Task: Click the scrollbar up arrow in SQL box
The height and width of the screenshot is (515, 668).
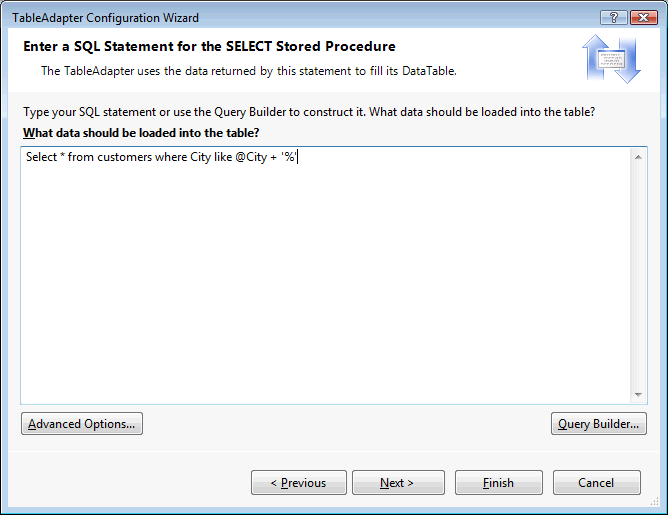Action: point(637,157)
